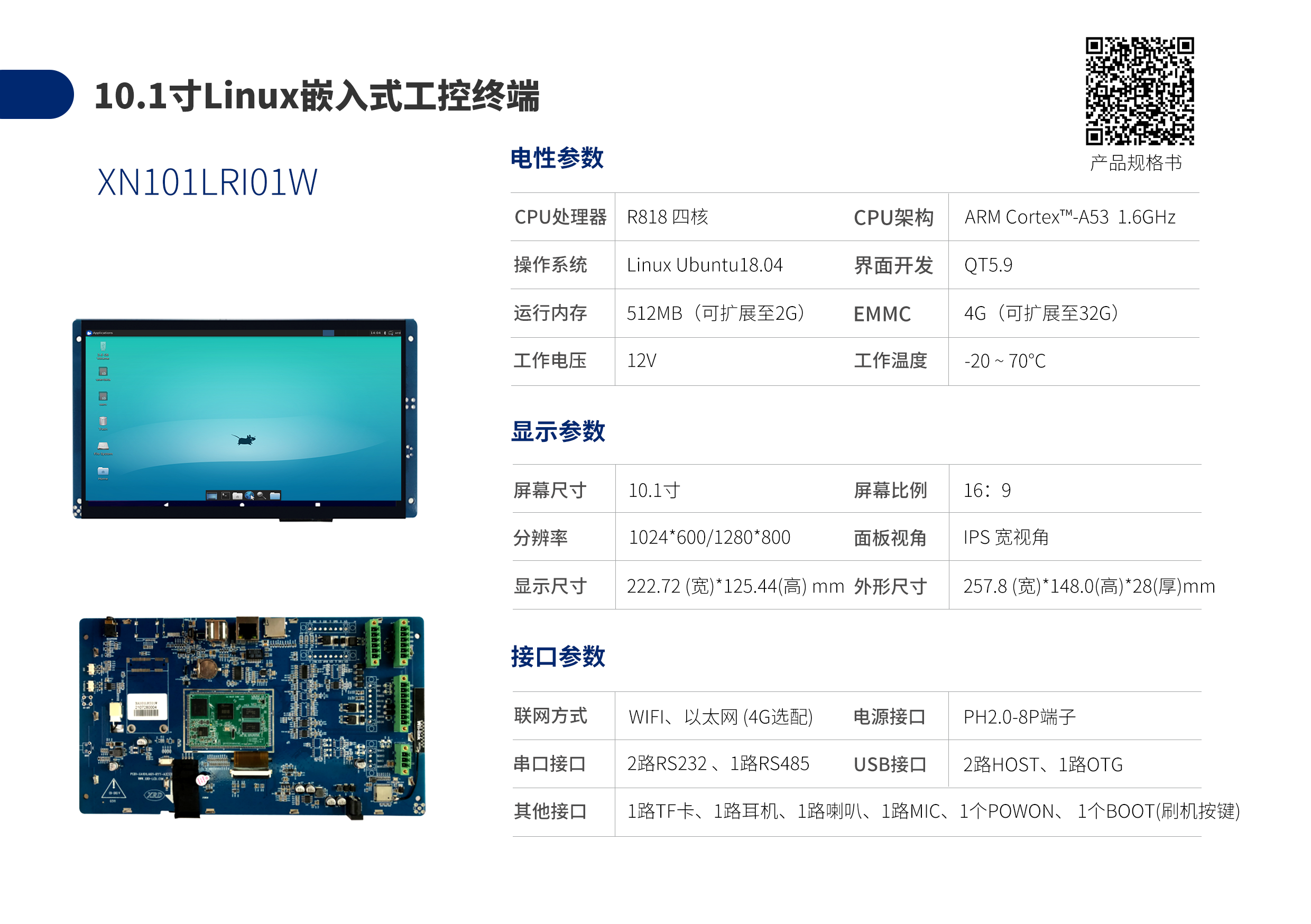Click the 12V voltage value
Viewport: 1311px width, 924px height.
pos(642,361)
